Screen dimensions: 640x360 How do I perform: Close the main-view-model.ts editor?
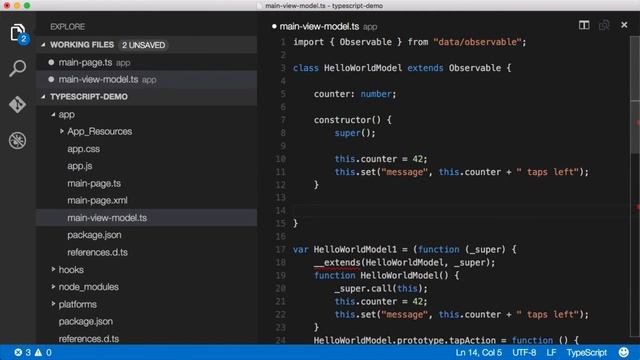tap(624, 25)
